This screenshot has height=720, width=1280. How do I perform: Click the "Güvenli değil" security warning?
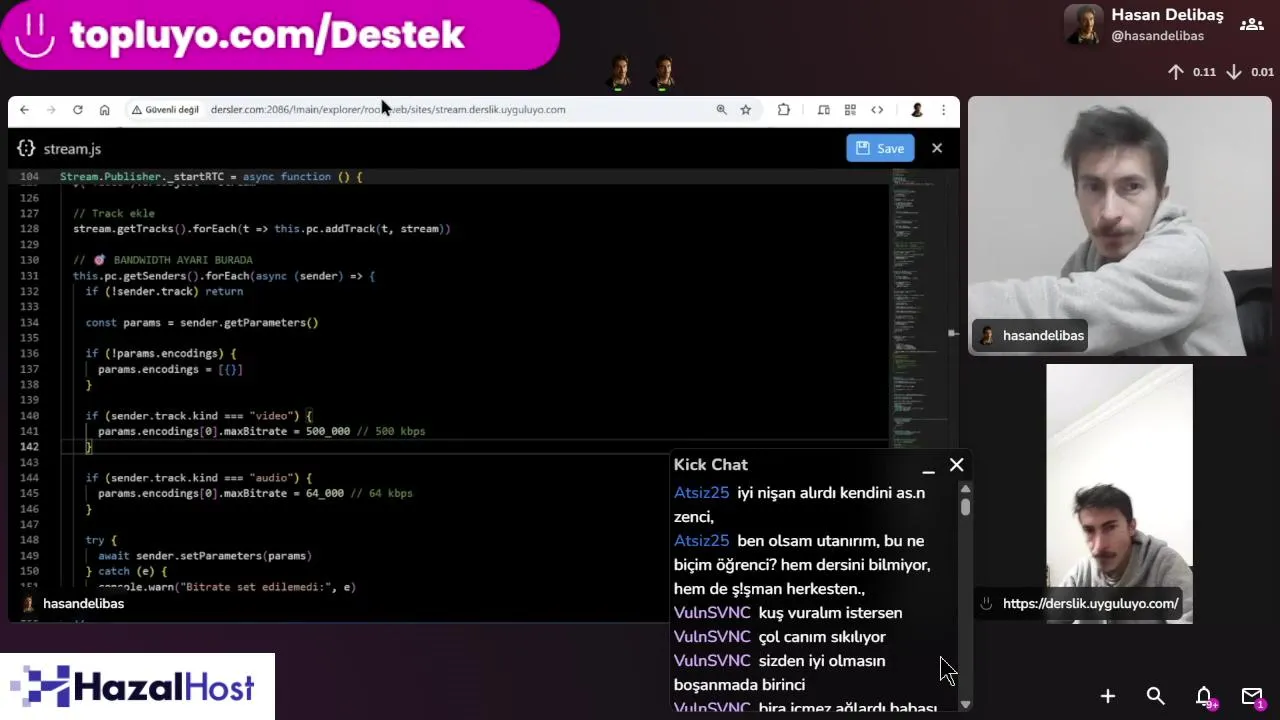(165, 110)
